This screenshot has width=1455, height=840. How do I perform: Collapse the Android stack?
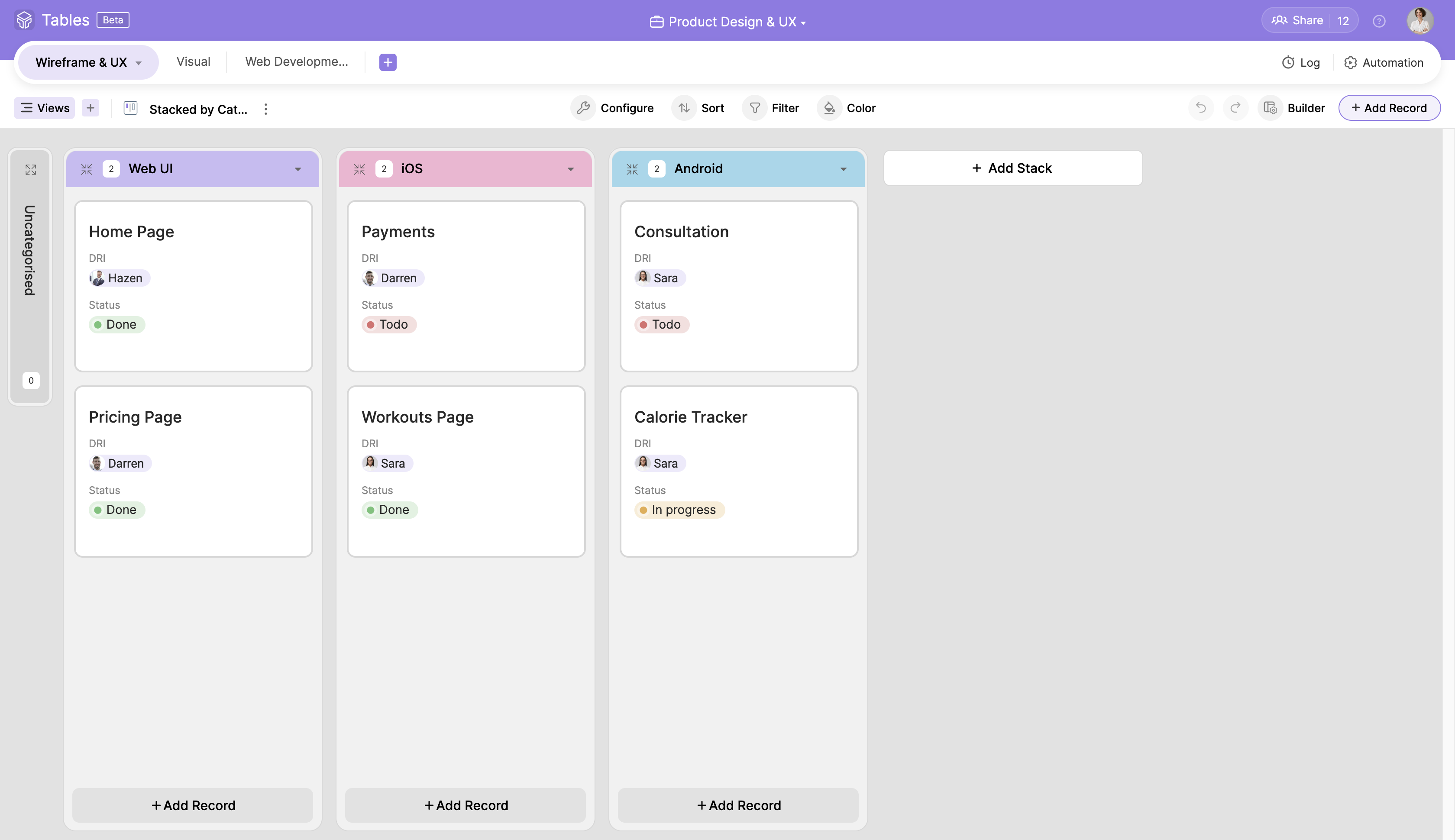pyautogui.click(x=632, y=169)
